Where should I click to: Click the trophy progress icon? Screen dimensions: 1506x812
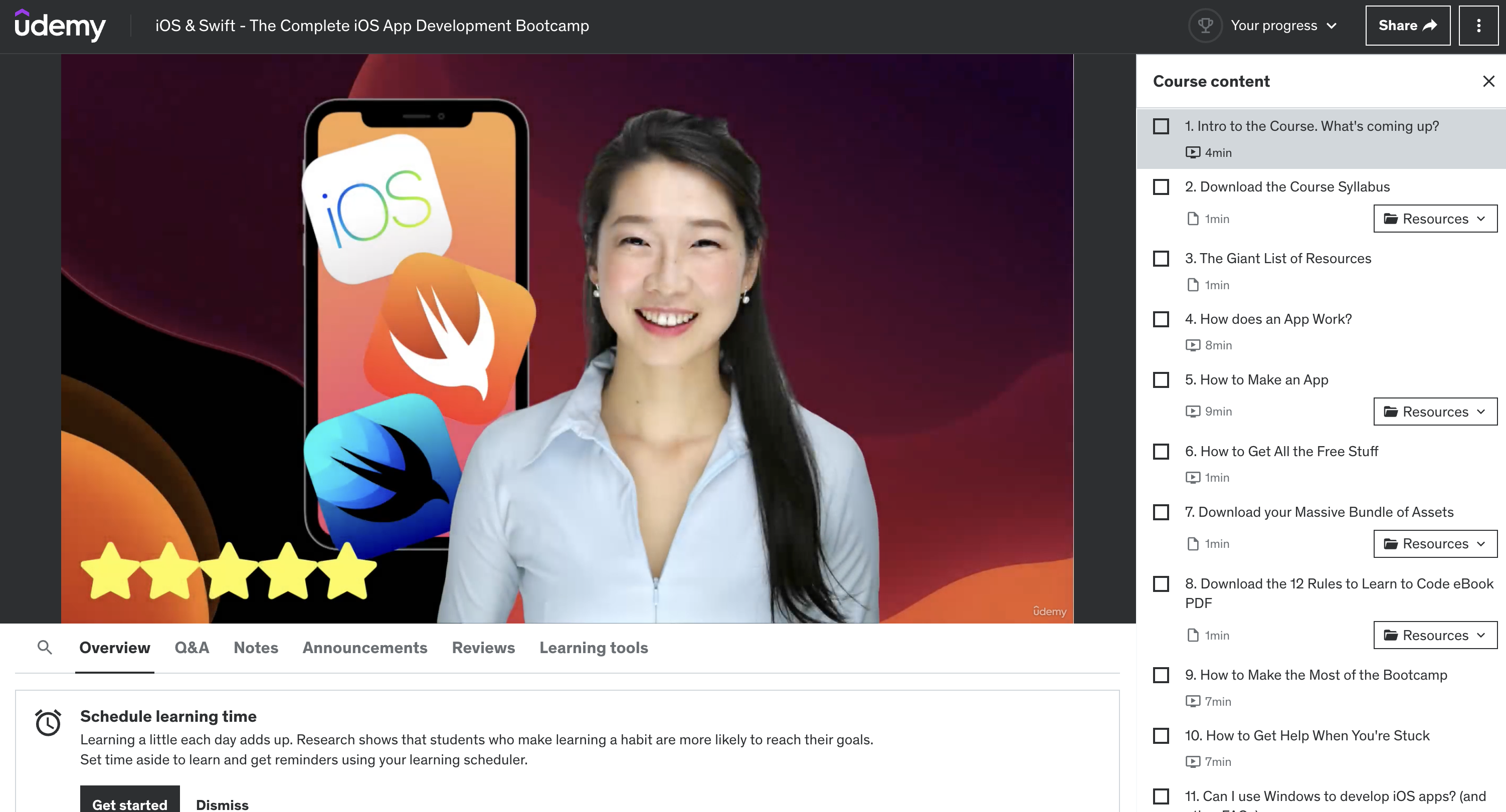click(1205, 26)
